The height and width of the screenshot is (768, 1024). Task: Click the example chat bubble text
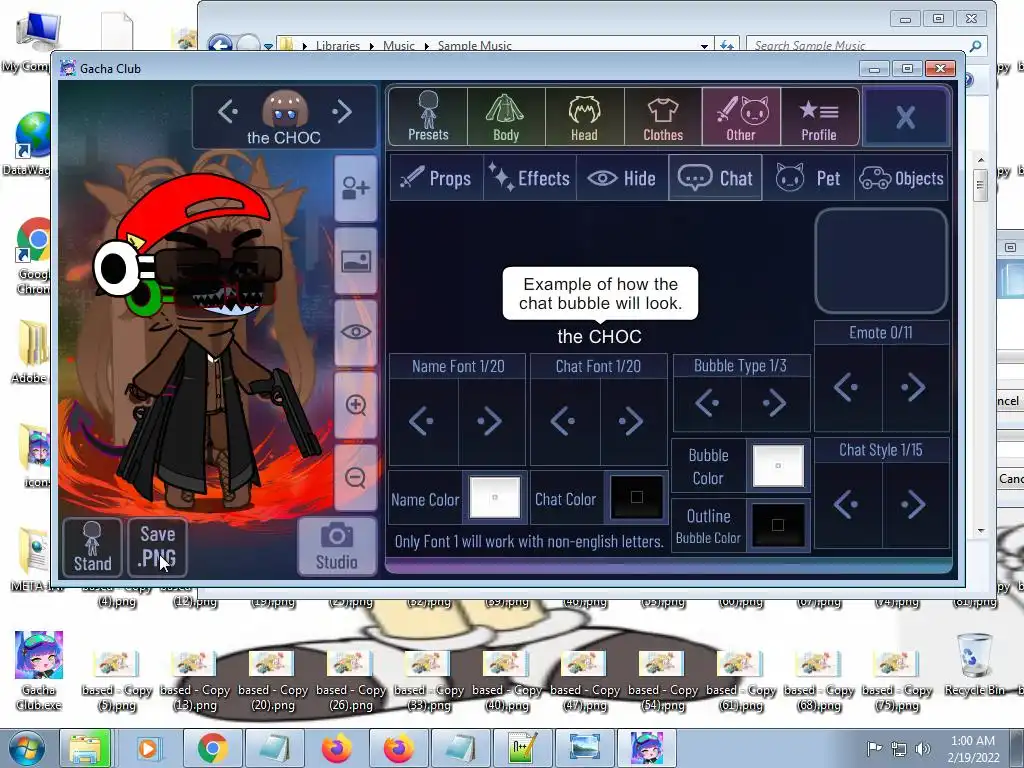(600, 293)
